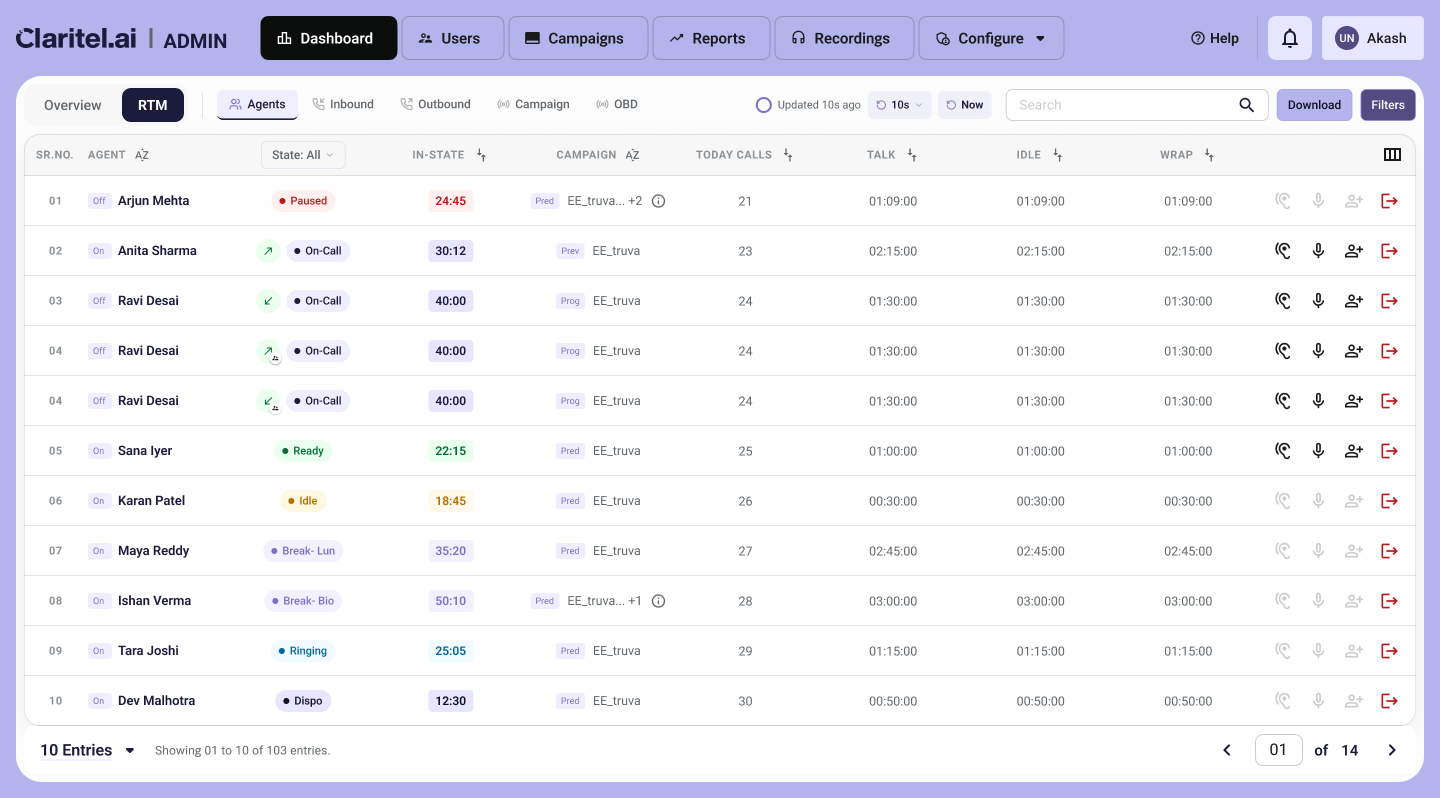Open the 10s refresh interval dropdown
This screenshot has height=798, width=1440.
pos(899,105)
